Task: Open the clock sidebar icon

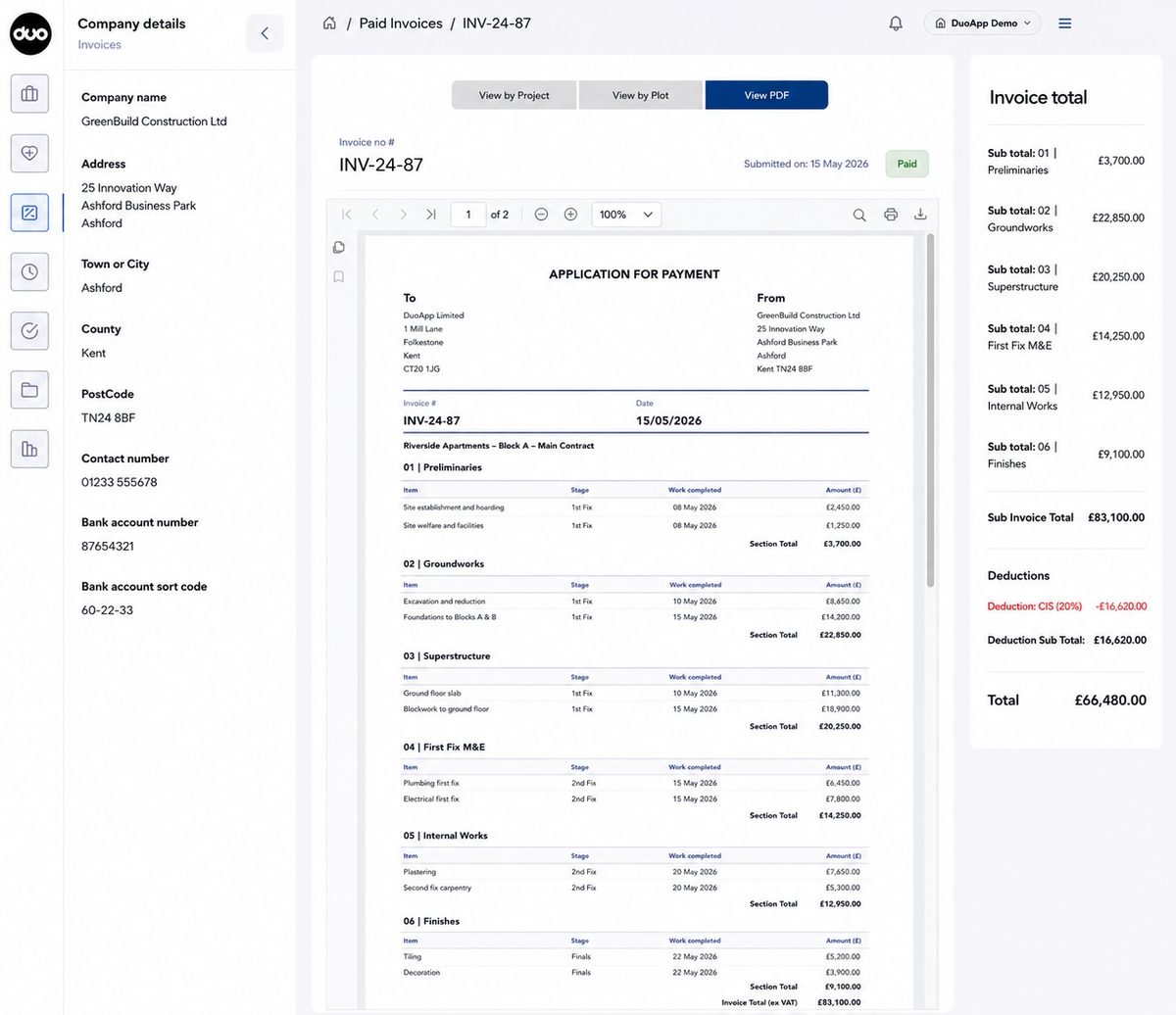Action: [x=29, y=271]
